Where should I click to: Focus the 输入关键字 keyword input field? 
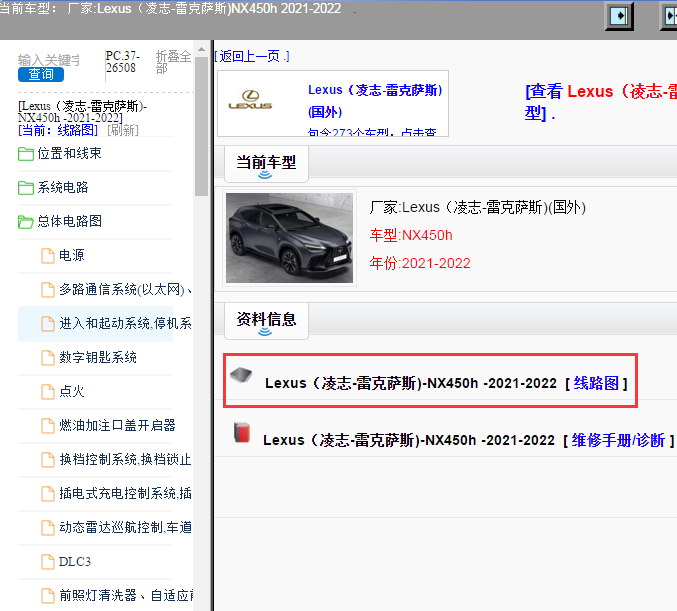(49, 60)
